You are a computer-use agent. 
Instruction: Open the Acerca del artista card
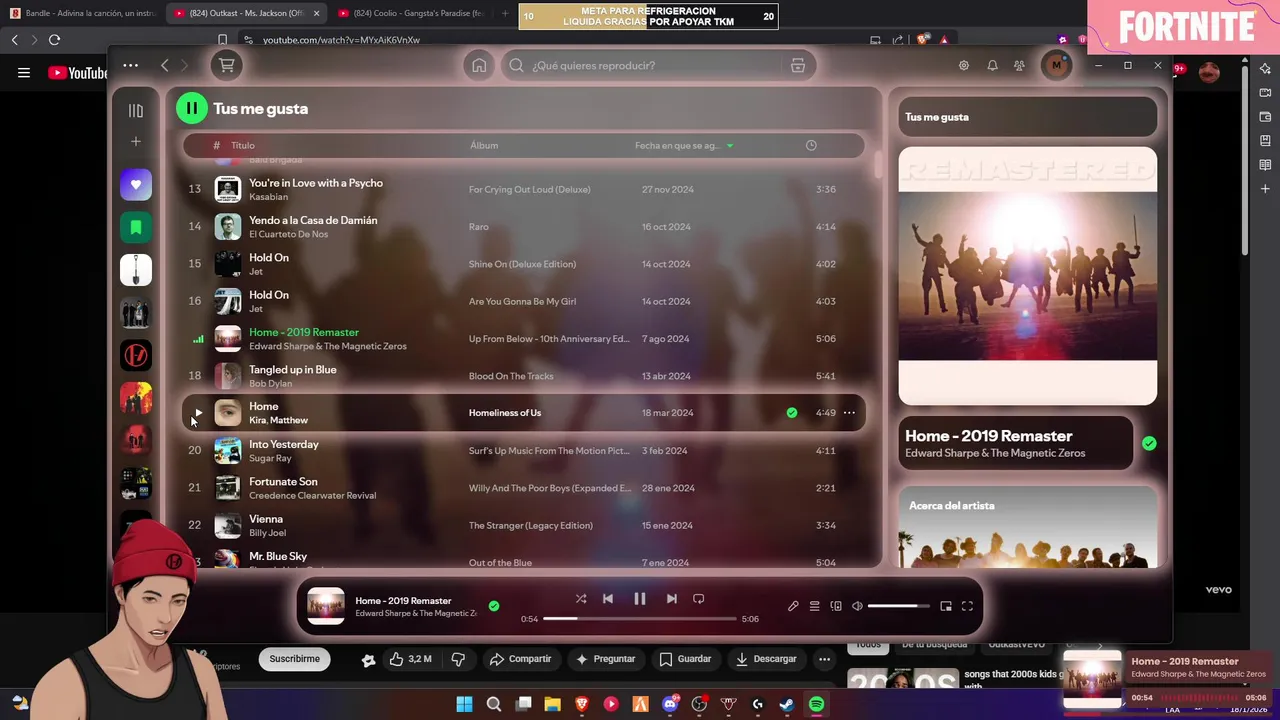(x=1028, y=527)
